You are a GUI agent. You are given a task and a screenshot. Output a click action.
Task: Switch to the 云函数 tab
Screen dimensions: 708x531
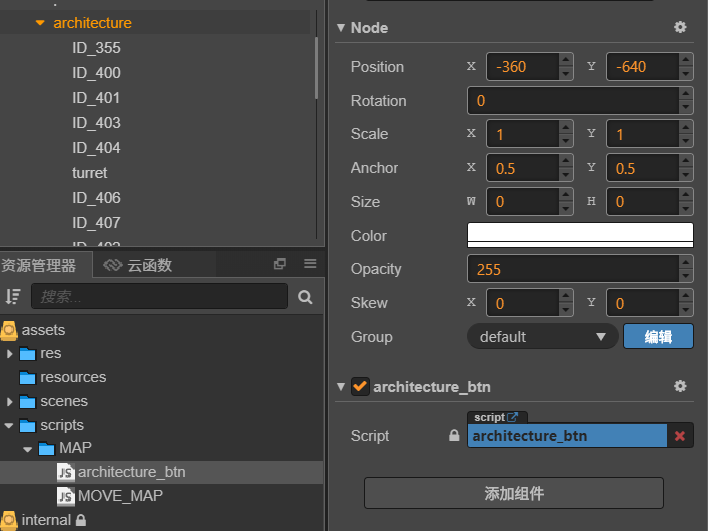point(138,265)
